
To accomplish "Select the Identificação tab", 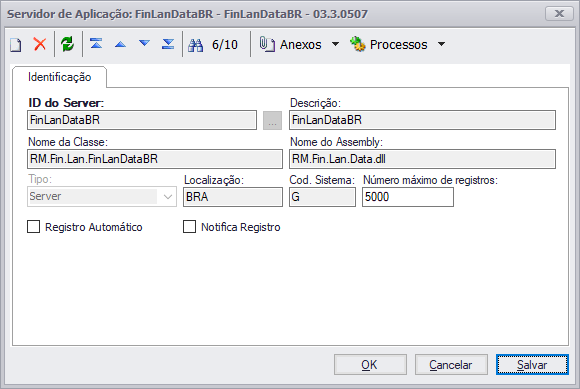I will [60, 77].
